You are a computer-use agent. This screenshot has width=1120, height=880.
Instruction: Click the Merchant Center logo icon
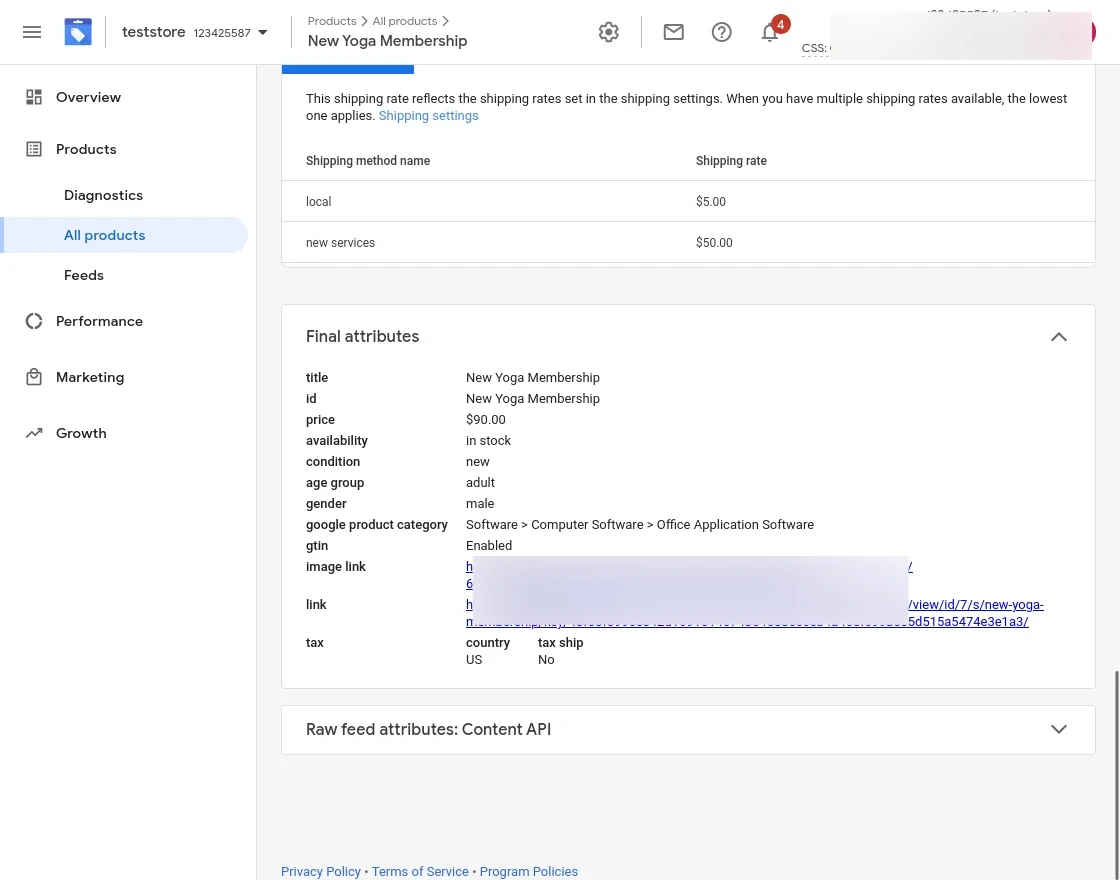click(x=78, y=32)
